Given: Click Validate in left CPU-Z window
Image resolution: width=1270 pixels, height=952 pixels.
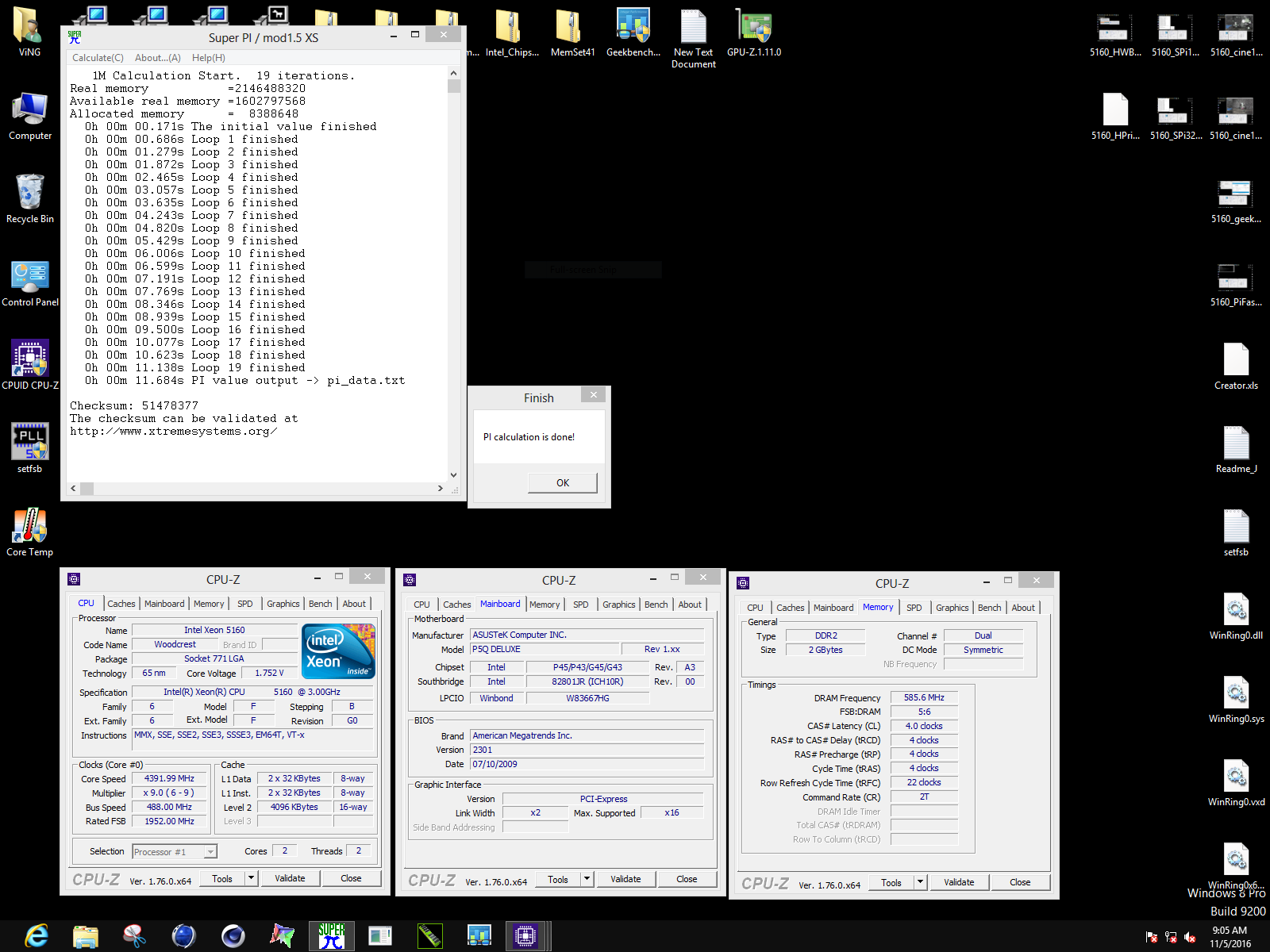Looking at the screenshot, I should tap(290, 878).
